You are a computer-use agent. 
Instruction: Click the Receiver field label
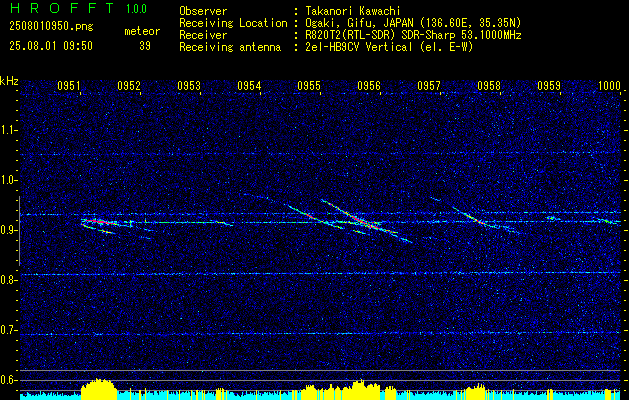(203, 35)
